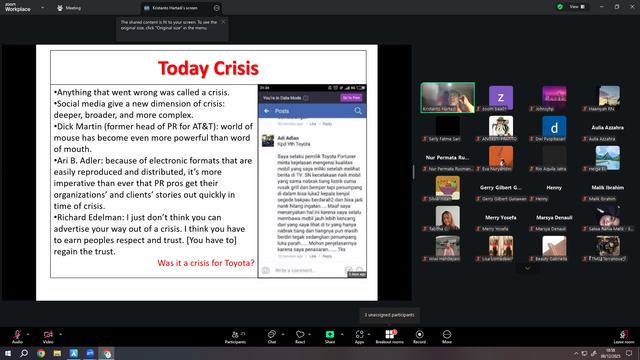Open Google Chrome from the taskbar
This screenshot has width=640, height=360.
[x=41, y=353]
